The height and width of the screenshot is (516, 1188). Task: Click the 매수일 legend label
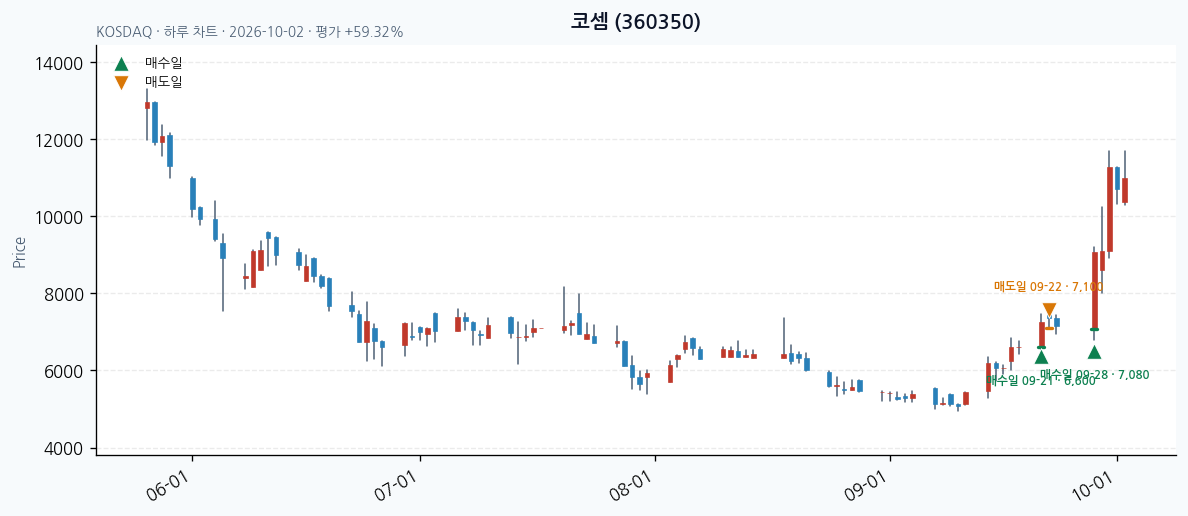tap(164, 64)
